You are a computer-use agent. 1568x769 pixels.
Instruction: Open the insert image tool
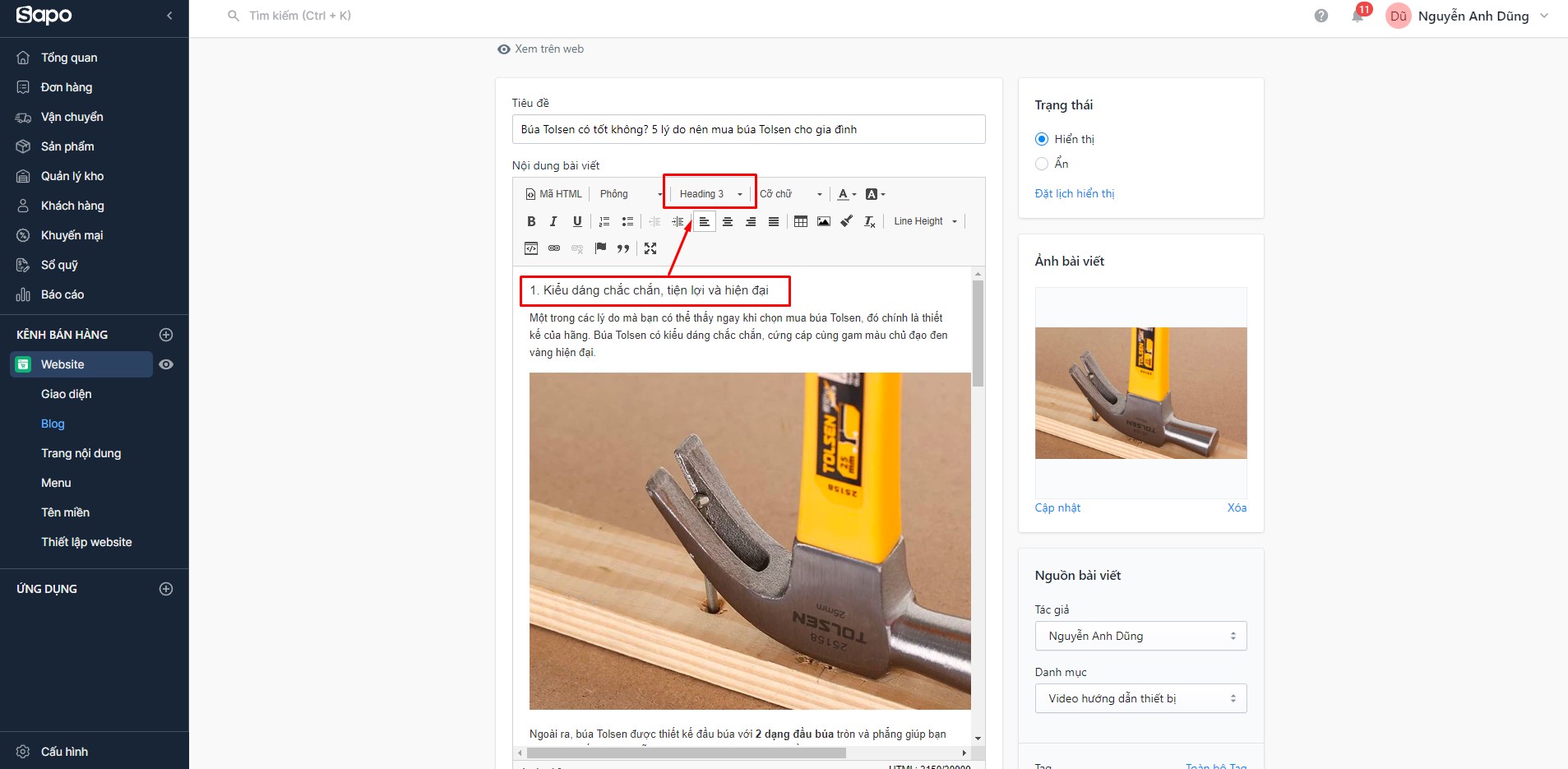824,221
